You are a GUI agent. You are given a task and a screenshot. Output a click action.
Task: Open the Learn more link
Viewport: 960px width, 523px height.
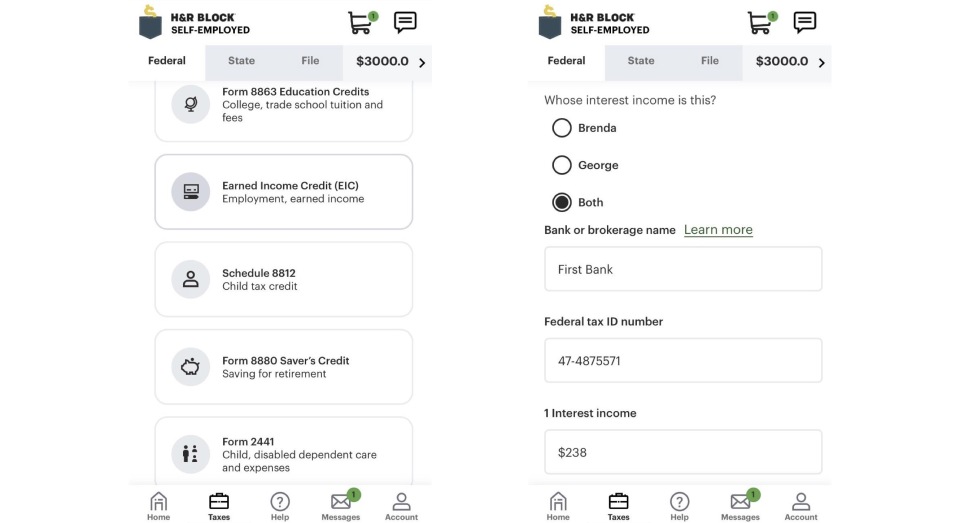(718, 230)
